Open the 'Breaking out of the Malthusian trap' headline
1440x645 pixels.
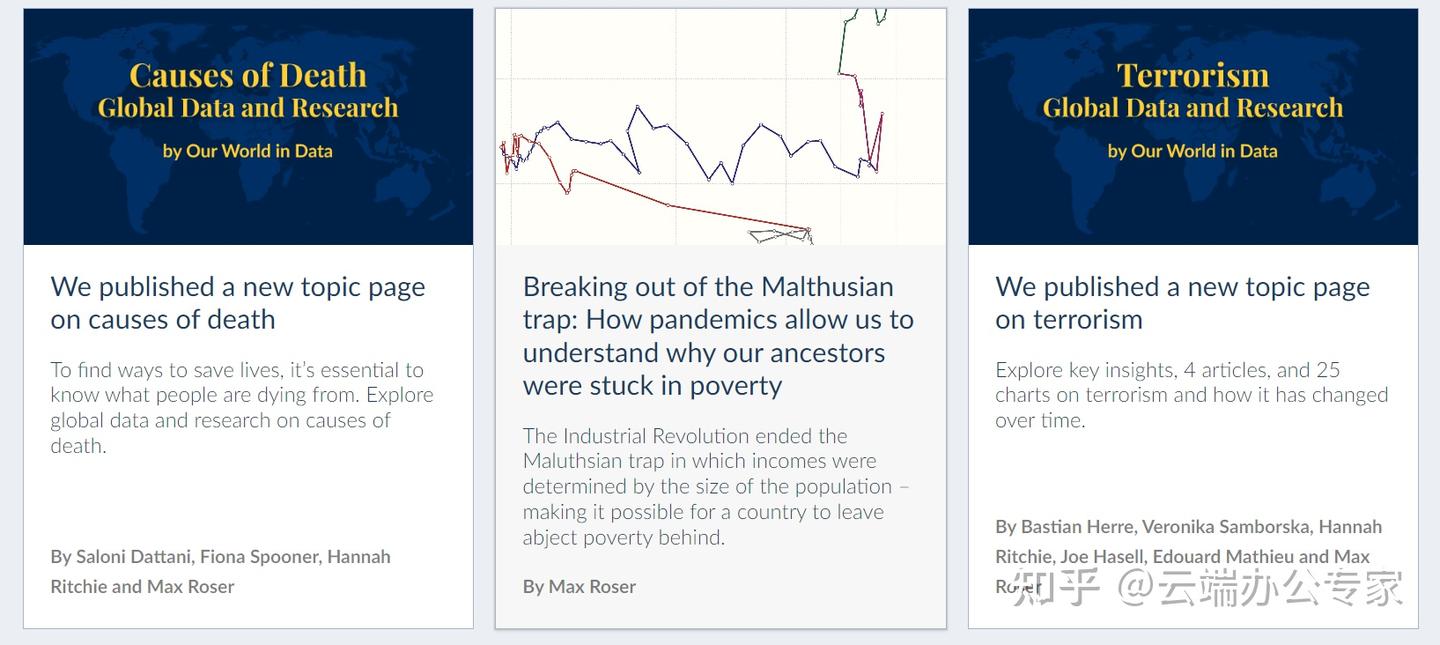718,336
